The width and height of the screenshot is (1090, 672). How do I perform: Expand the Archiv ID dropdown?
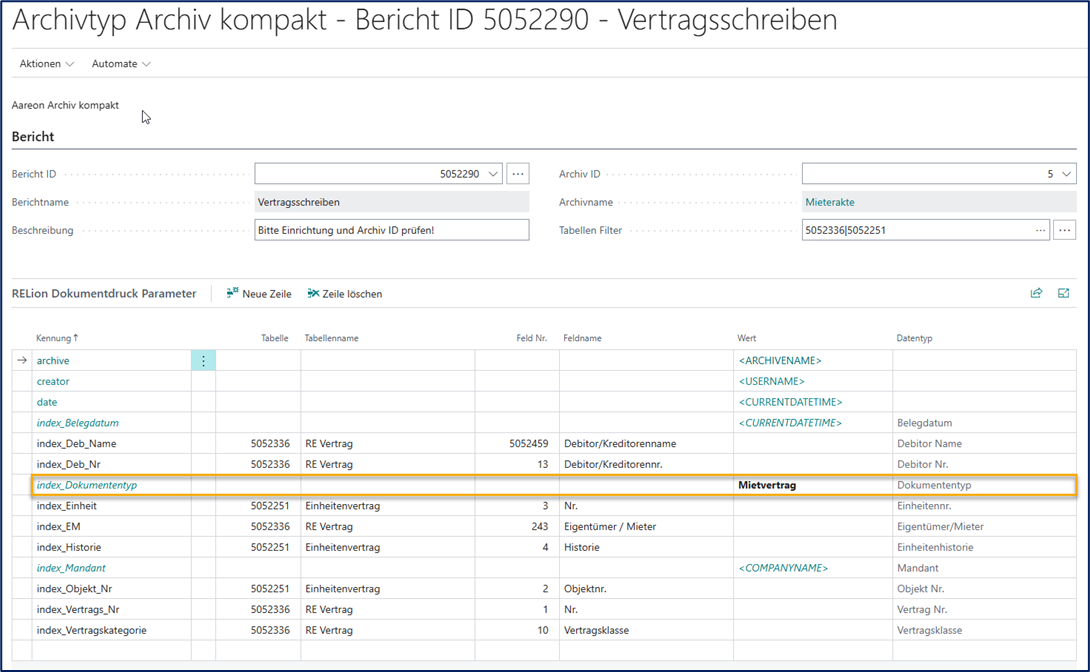(1066, 174)
